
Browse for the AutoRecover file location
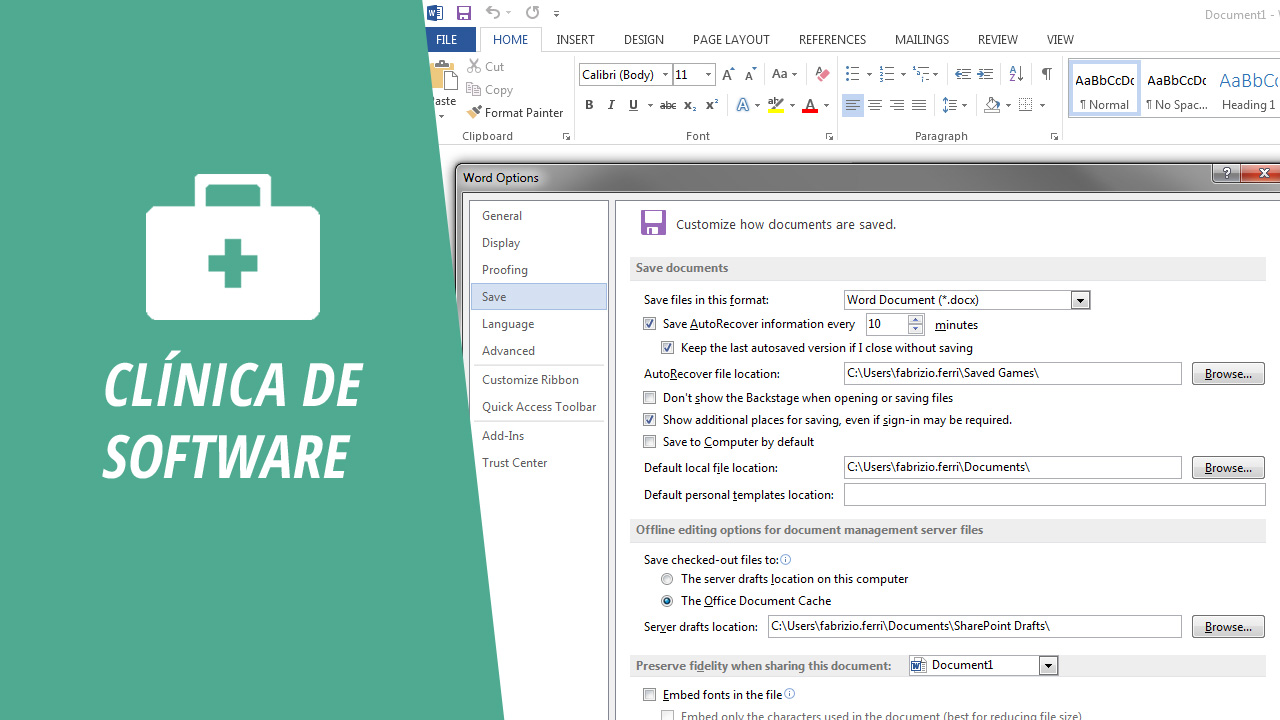[x=1227, y=373]
